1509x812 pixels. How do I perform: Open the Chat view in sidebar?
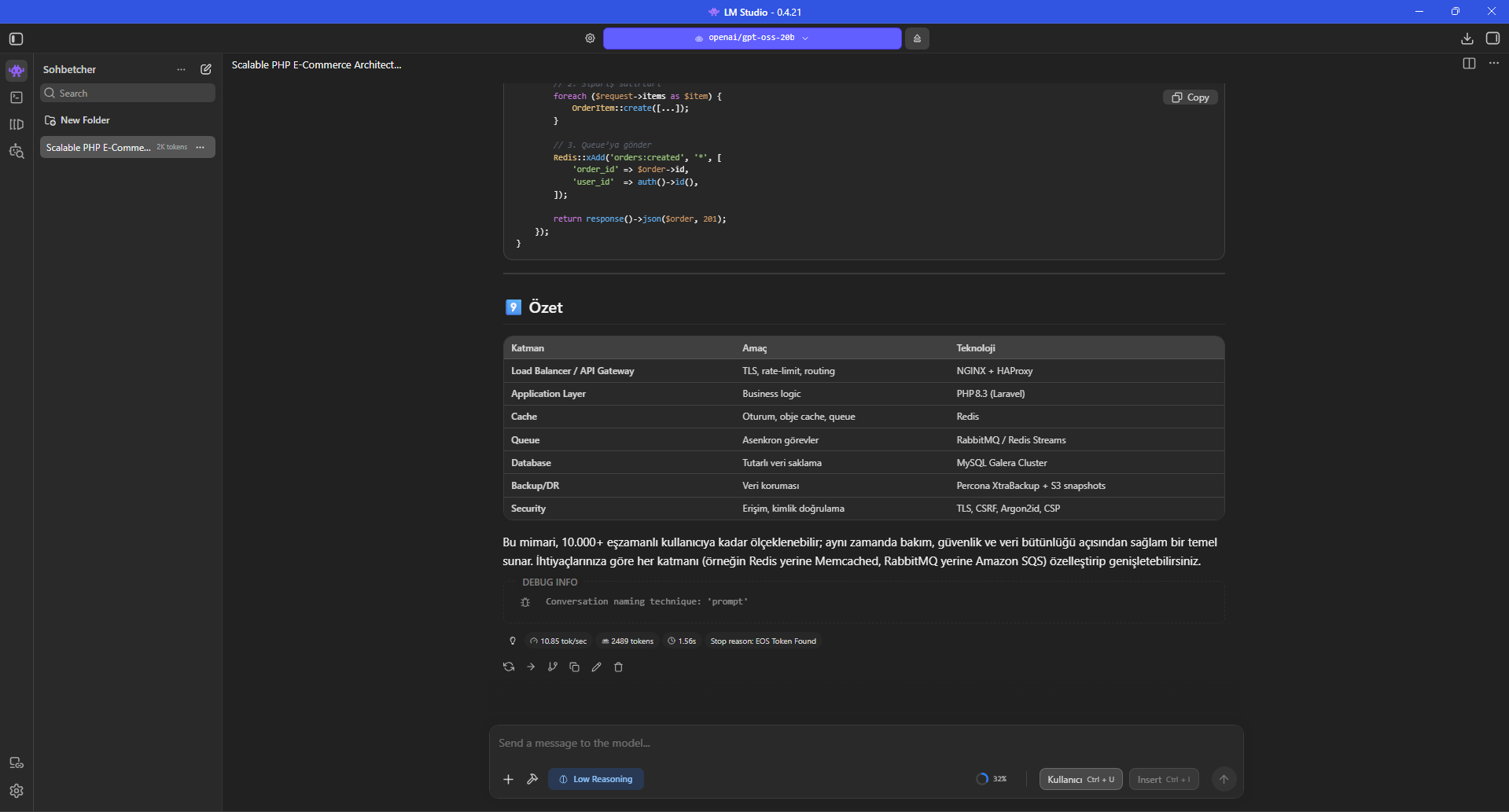coord(17,71)
